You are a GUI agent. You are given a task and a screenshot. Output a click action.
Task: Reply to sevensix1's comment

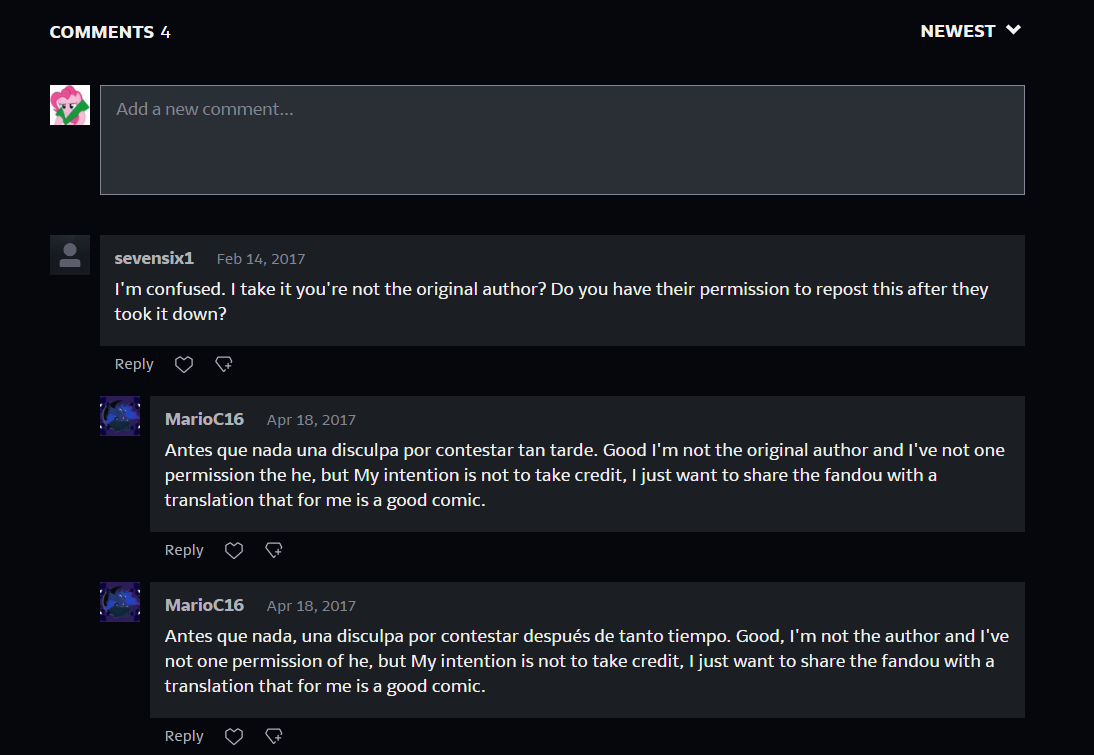[x=134, y=365]
